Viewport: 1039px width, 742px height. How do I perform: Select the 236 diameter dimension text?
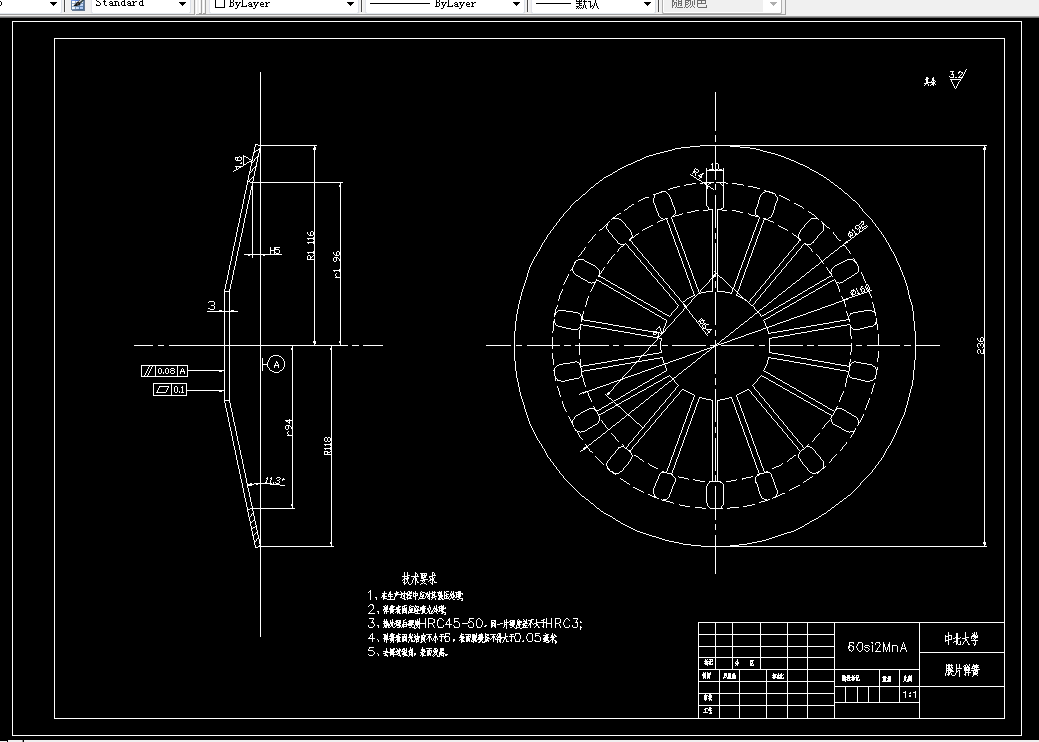point(981,345)
